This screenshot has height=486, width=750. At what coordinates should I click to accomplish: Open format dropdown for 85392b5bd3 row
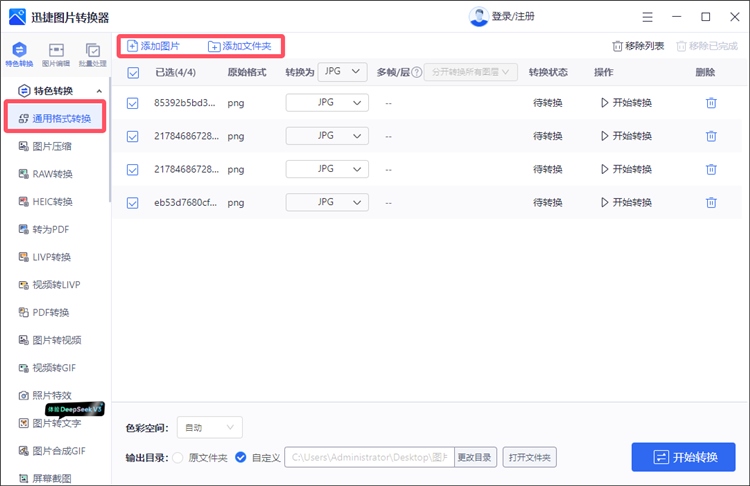[327, 102]
